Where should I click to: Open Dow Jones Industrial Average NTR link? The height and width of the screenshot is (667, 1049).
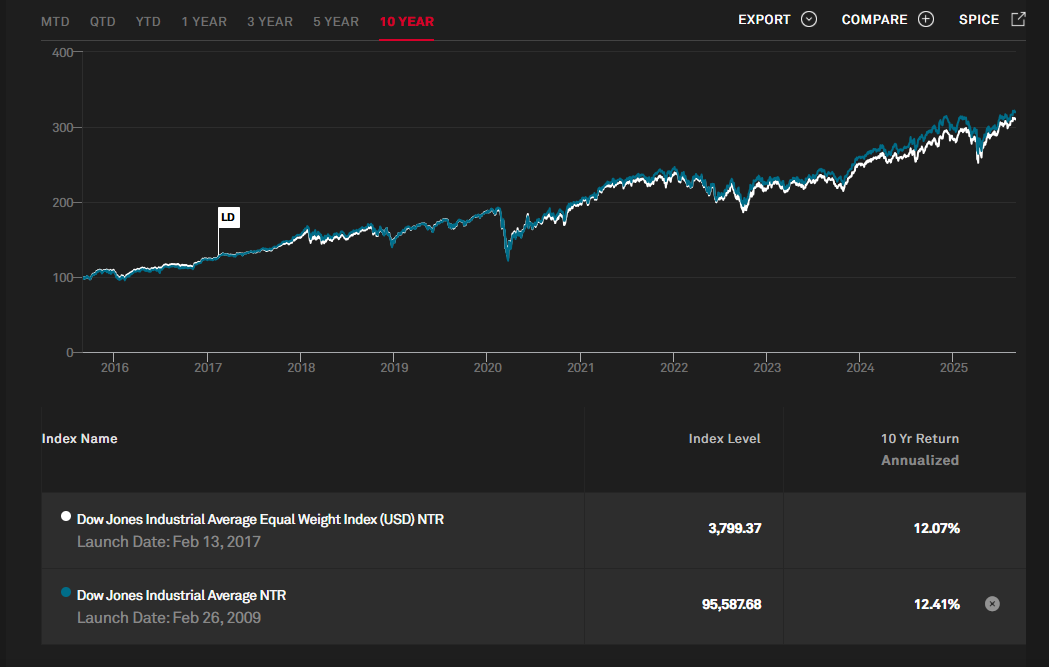(x=181, y=595)
